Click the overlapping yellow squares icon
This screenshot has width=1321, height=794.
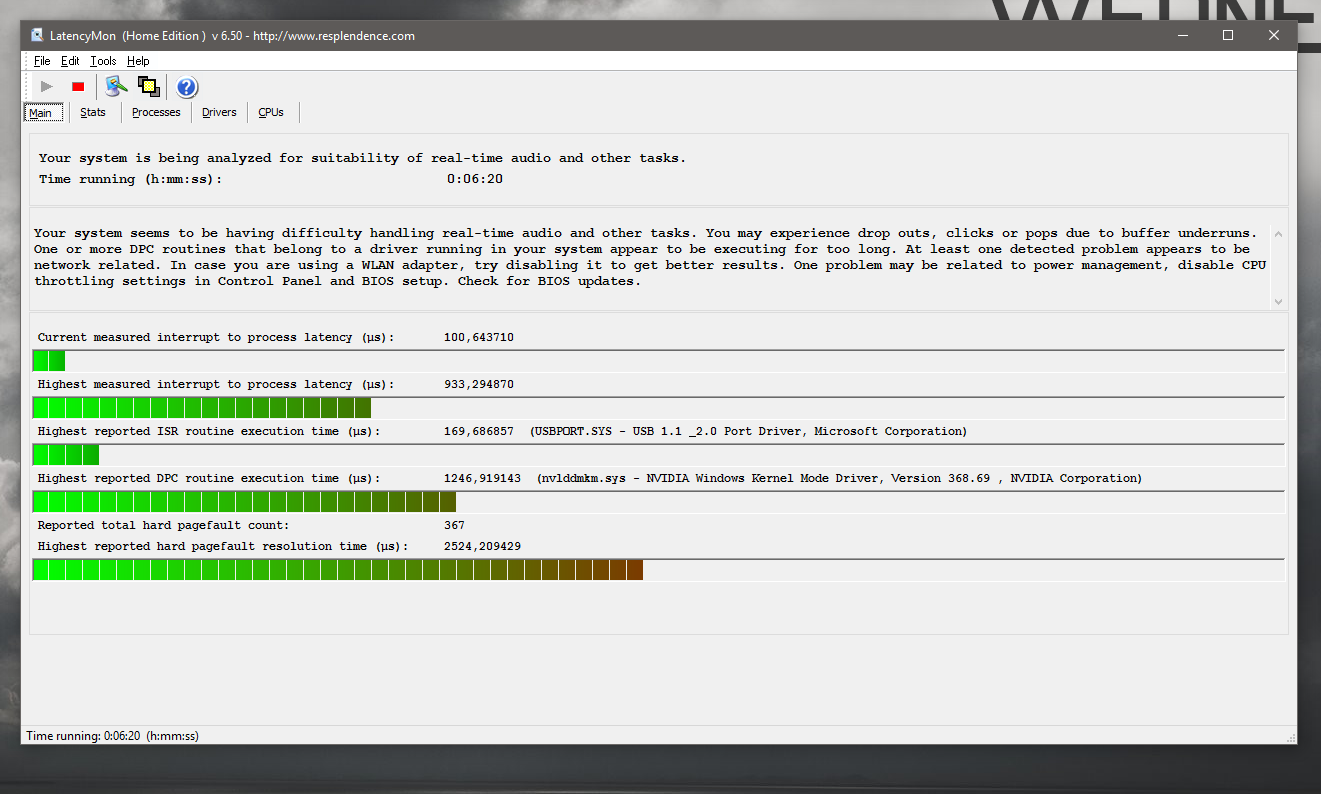(149, 87)
